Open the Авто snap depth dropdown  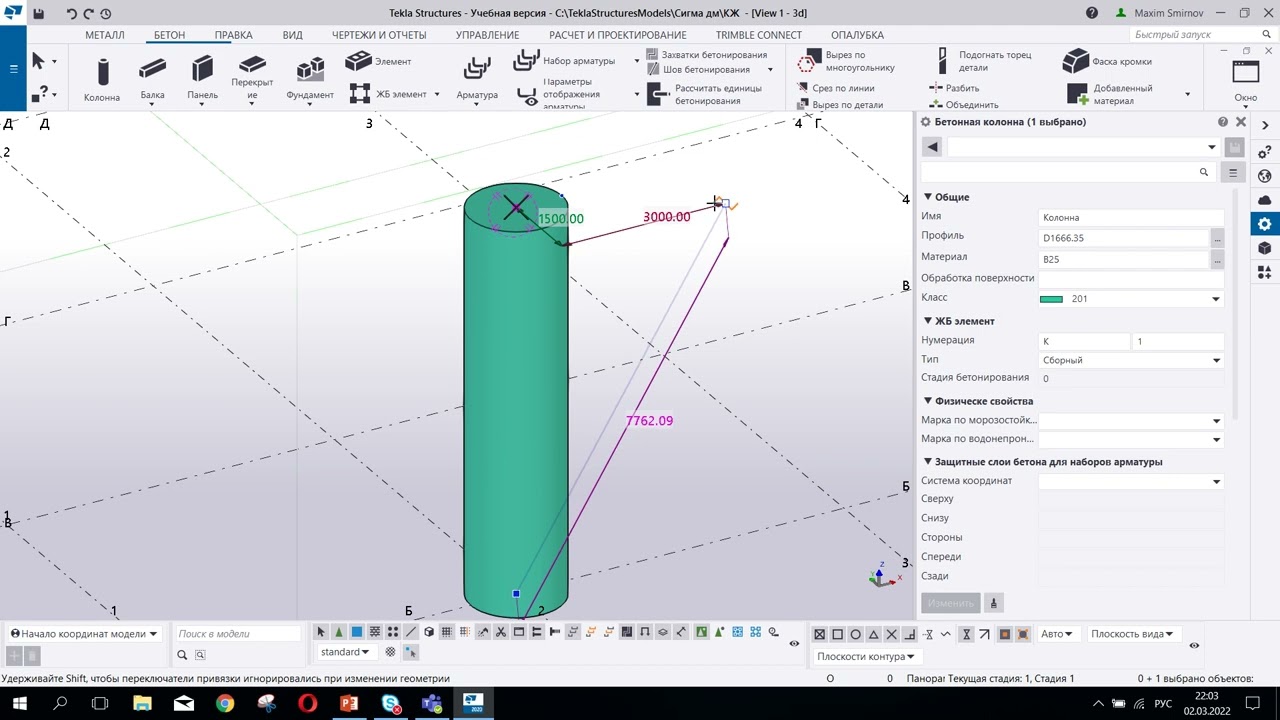click(1057, 634)
